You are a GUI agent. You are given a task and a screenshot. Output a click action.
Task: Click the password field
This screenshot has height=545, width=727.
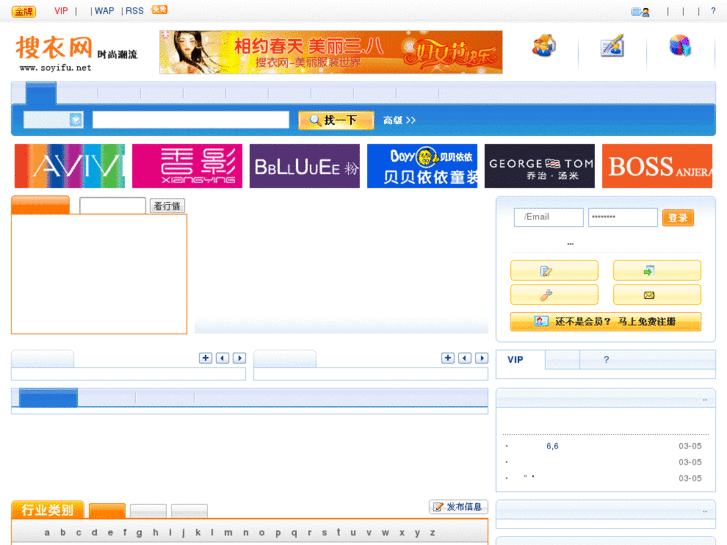(x=623, y=217)
